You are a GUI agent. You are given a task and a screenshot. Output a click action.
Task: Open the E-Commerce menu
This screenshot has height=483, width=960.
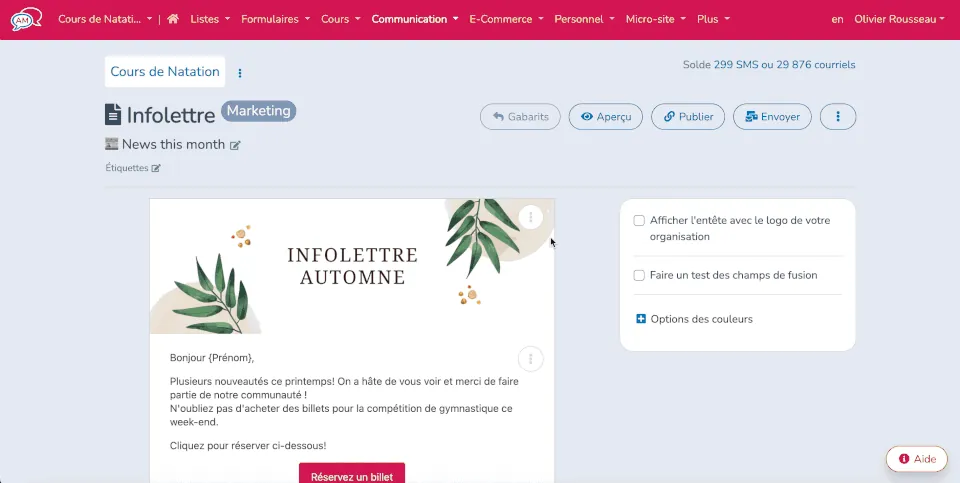tap(506, 19)
